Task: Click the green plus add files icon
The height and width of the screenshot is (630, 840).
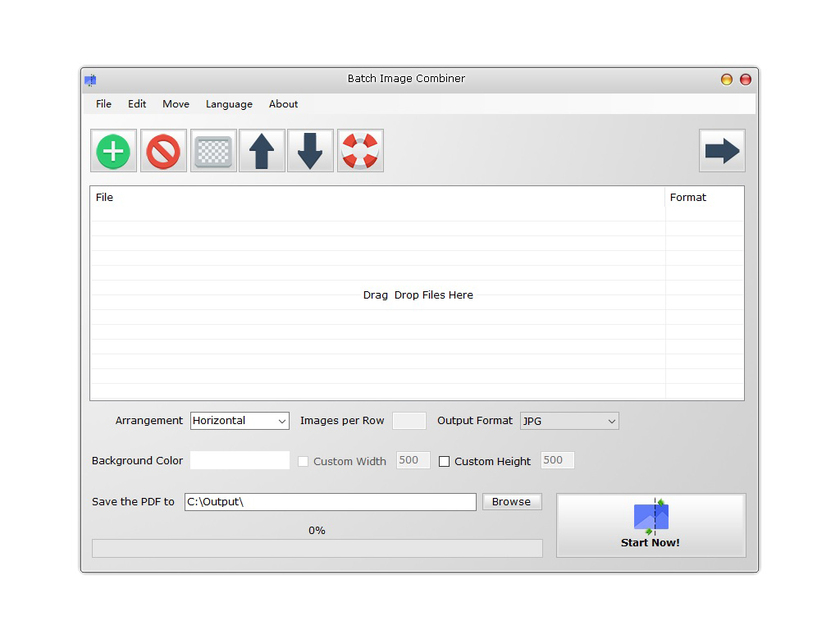Action: point(113,151)
